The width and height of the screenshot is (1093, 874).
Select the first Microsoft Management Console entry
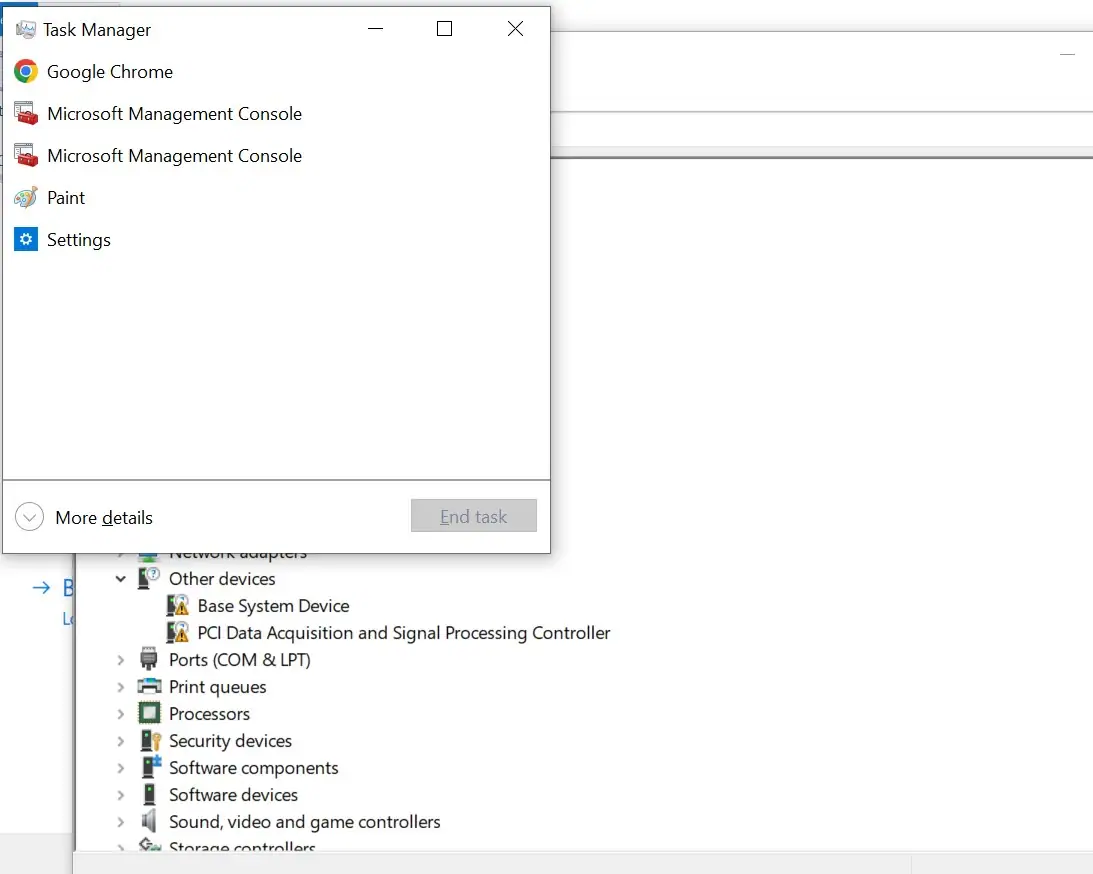tap(173, 114)
